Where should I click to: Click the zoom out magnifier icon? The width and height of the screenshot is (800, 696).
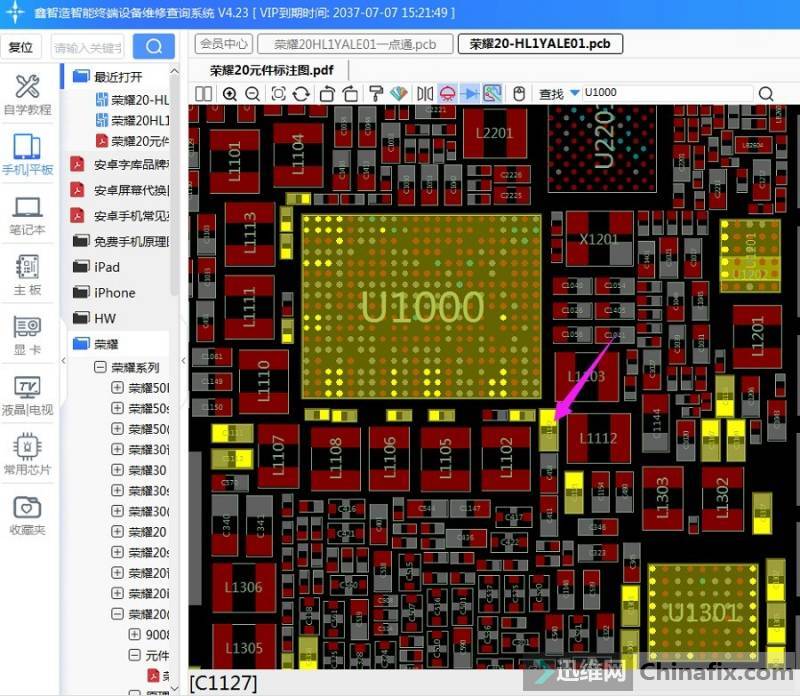[253, 93]
